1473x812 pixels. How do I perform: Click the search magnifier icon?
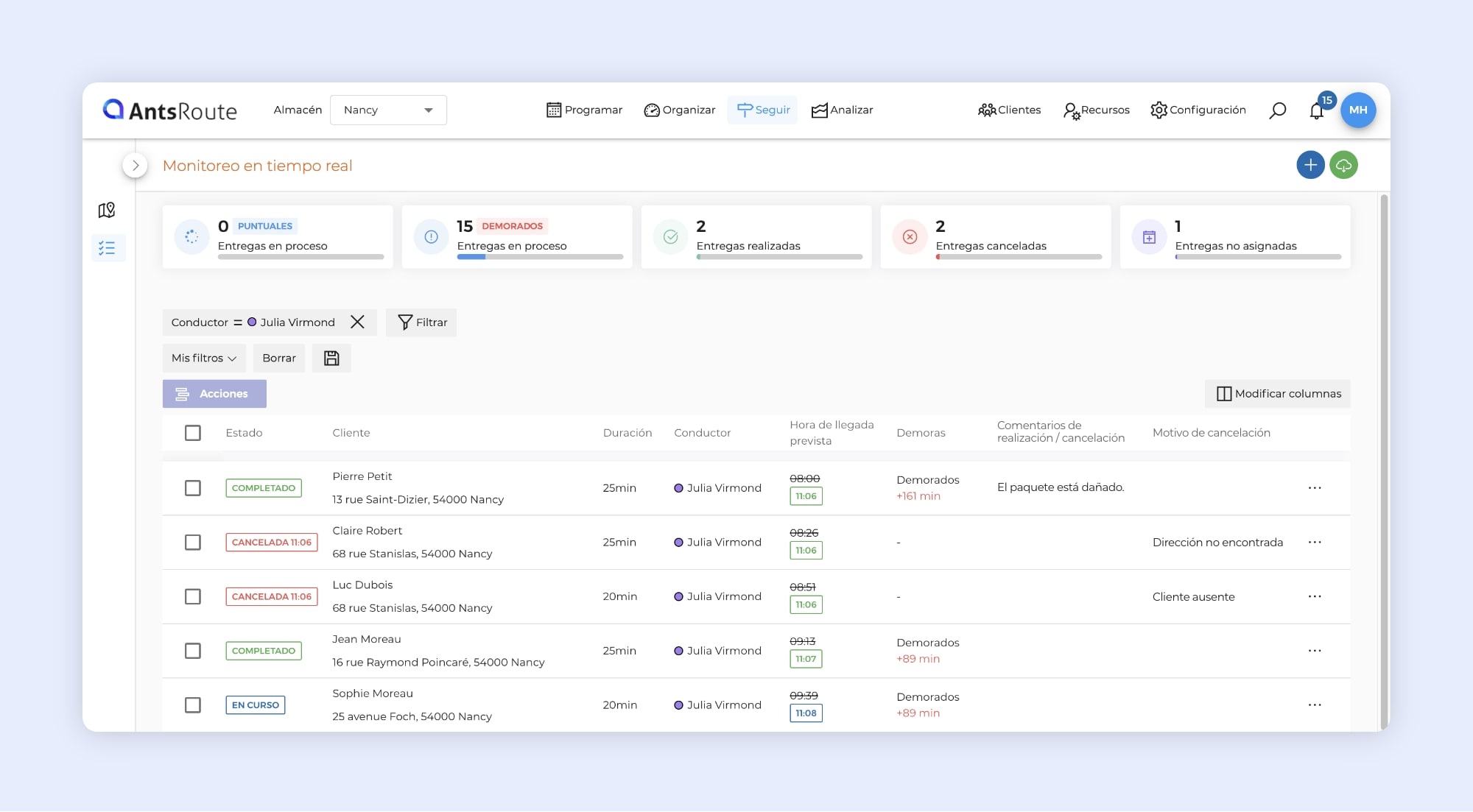pos(1278,110)
